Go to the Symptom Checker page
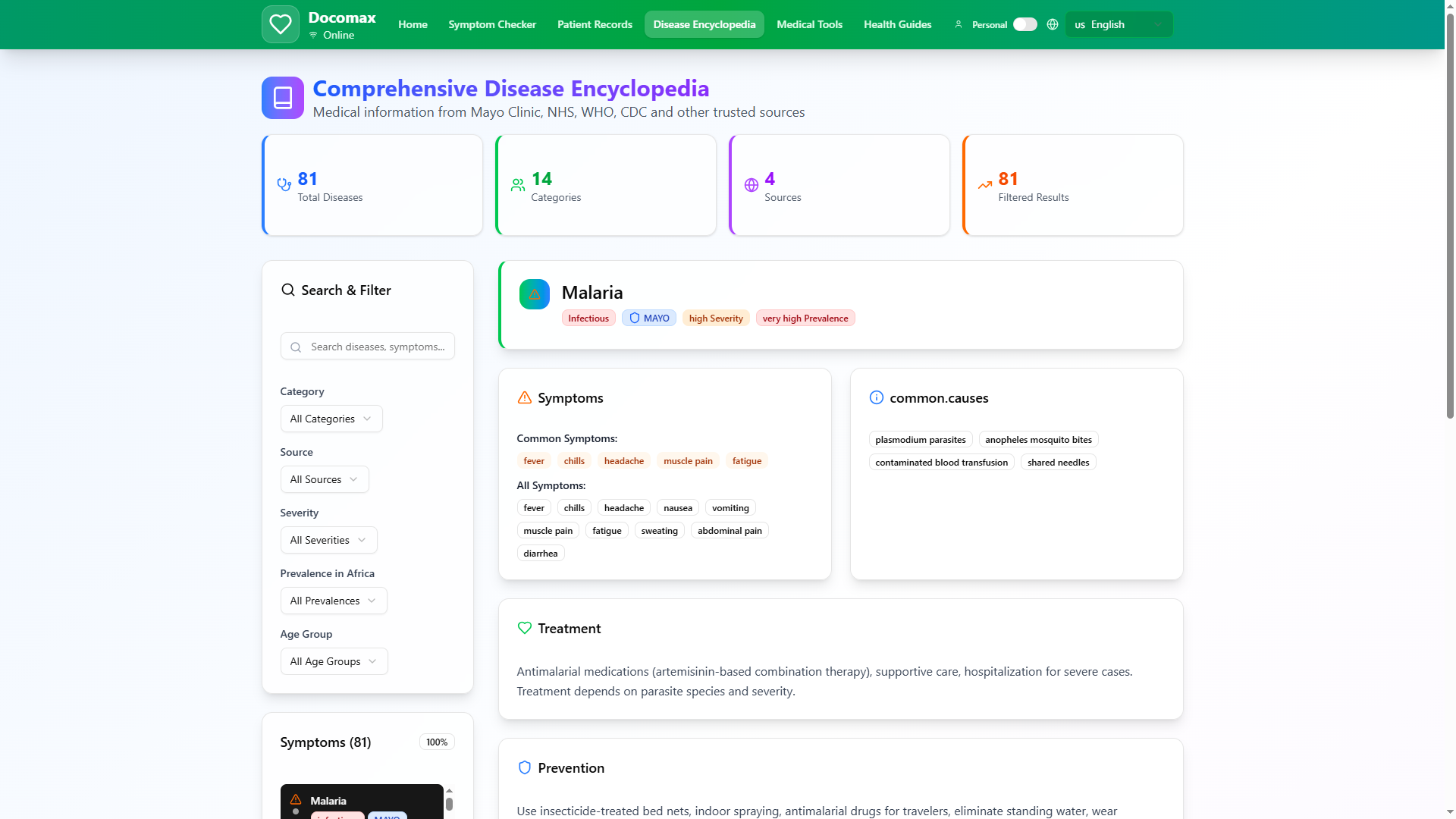 coord(491,24)
